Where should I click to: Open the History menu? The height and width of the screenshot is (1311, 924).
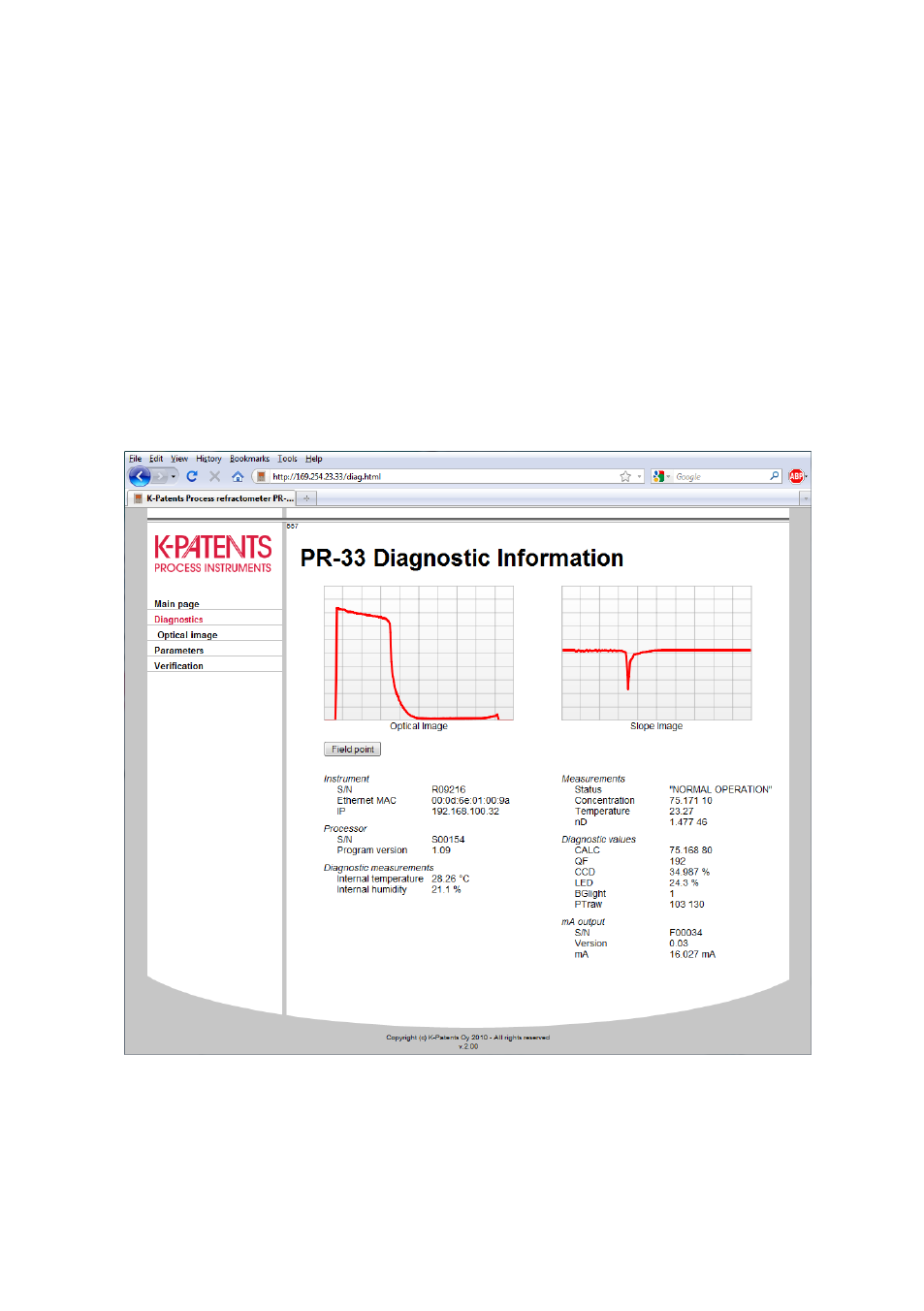pyautogui.click(x=208, y=459)
